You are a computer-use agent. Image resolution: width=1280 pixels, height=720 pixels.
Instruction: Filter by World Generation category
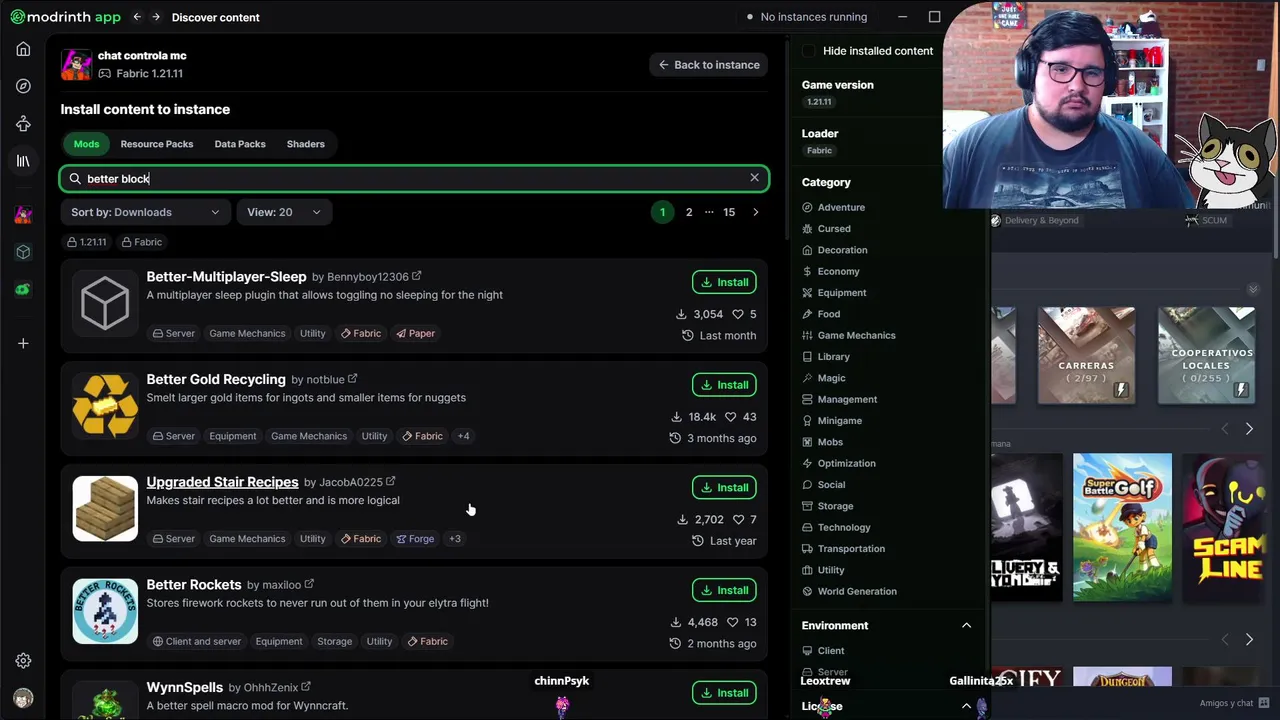pos(849,591)
